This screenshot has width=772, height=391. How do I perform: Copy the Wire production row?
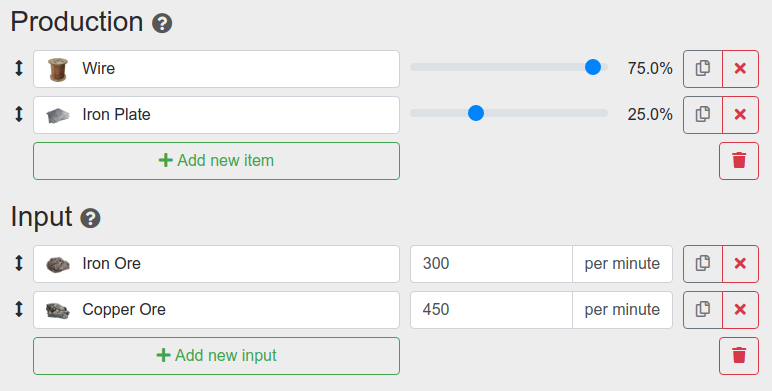703,69
